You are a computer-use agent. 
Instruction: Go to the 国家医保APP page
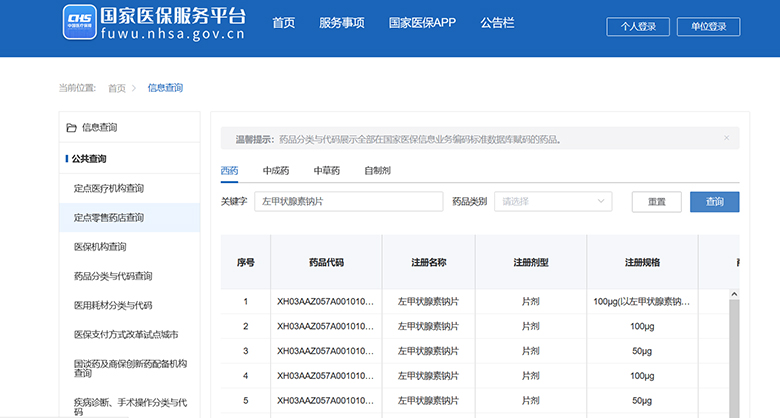tap(422, 23)
